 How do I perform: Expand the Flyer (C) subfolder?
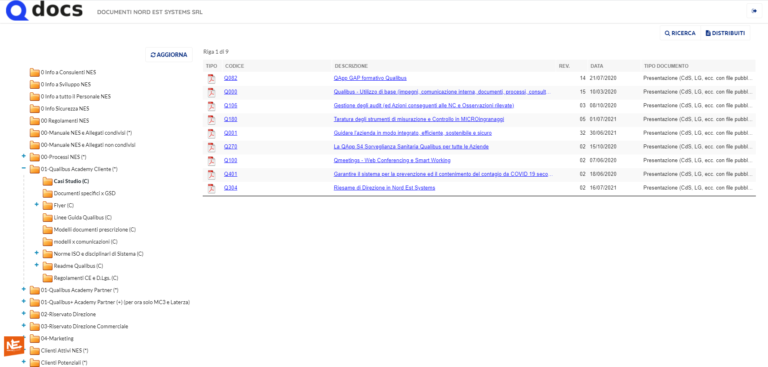pyautogui.click(x=36, y=204)
